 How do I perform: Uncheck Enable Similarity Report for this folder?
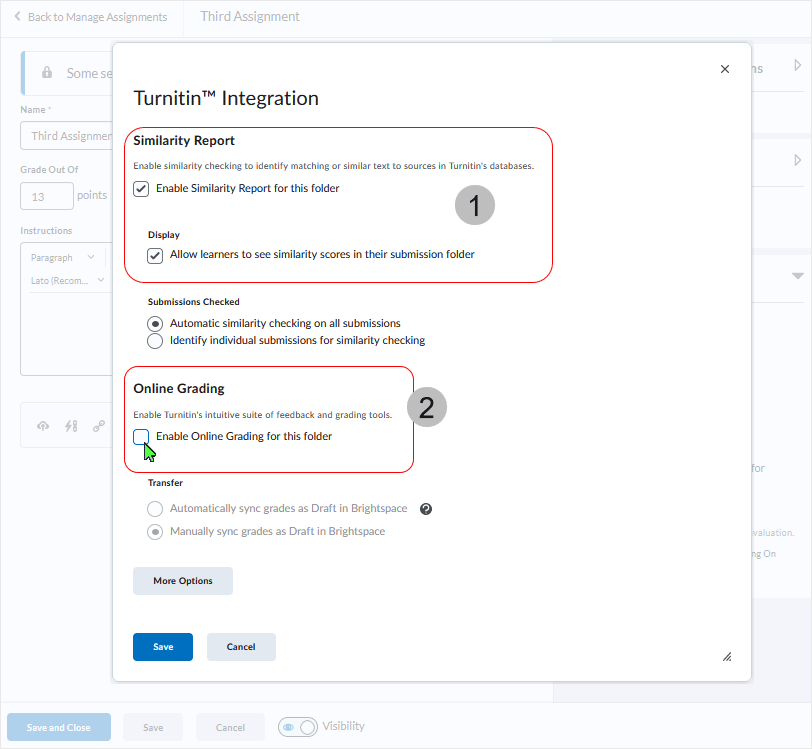click(141, 189)
